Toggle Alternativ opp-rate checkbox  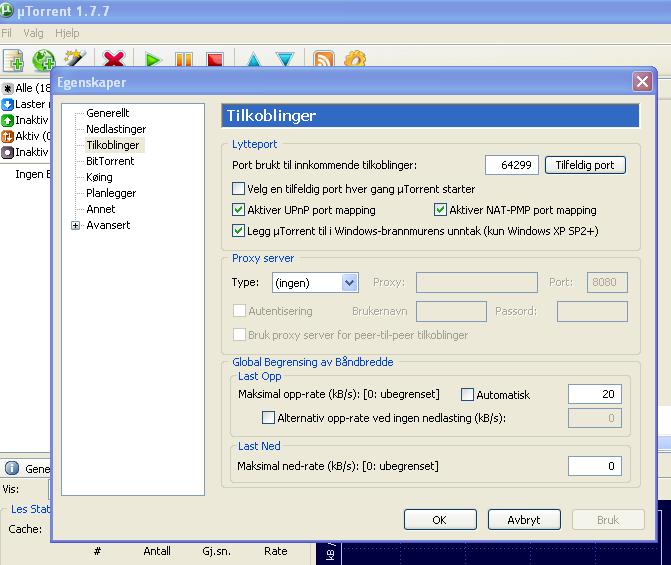[268, 417]
